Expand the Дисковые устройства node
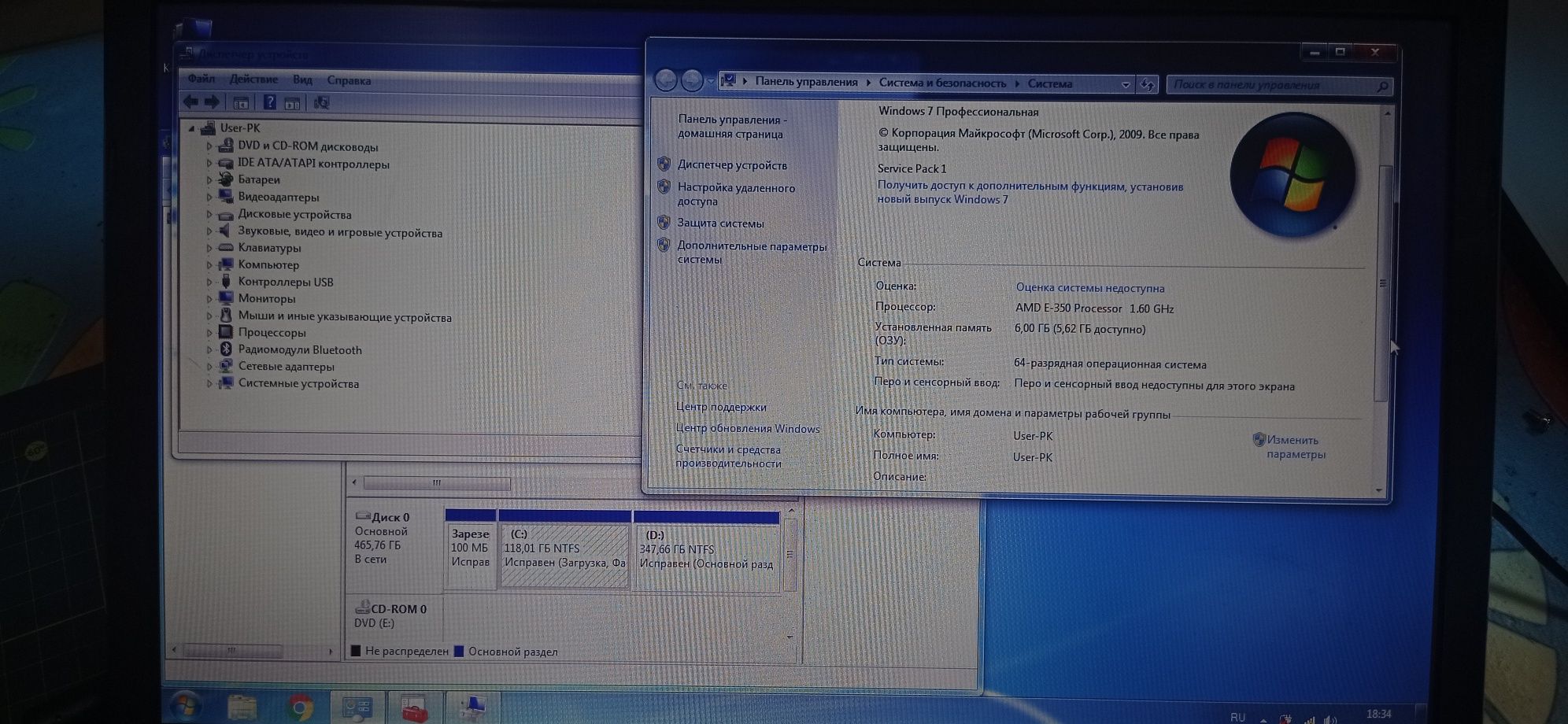Image resolution: width=1568 pixels, height=724 pixels. [209, 213]
